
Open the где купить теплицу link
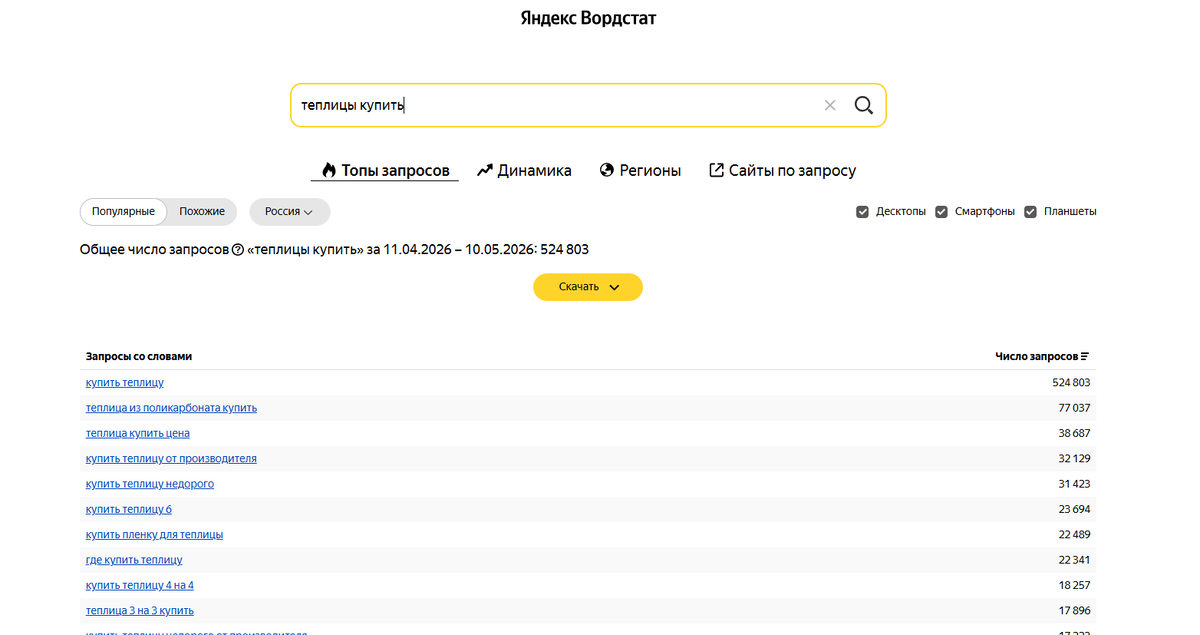click(134, 560)
